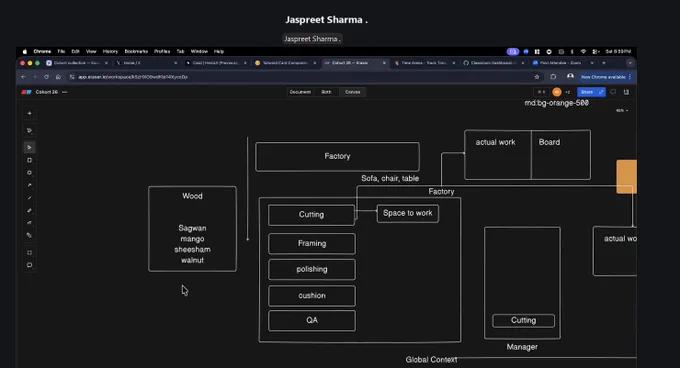Select the Wood box on the canvas

point(193,229)
